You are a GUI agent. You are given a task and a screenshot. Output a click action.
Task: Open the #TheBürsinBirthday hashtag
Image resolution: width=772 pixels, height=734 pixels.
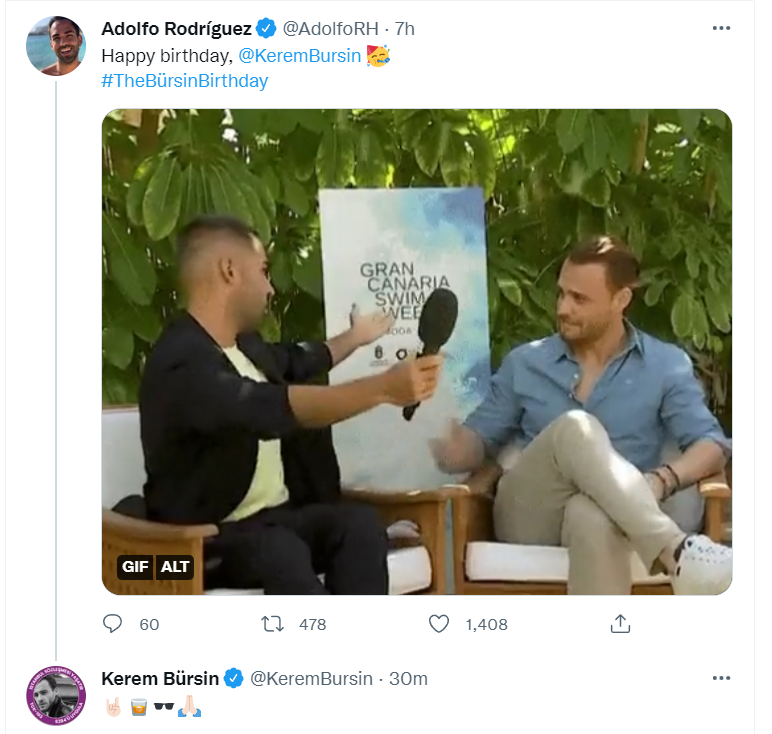[x=185, y=81]
